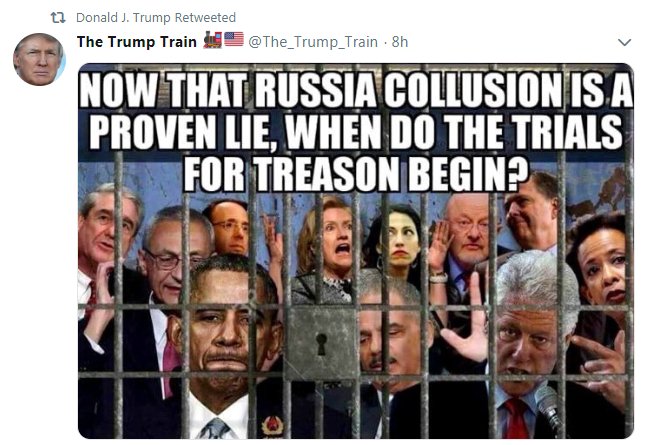This screenshot has height=445, width=646.
Task: Click the gray striped necktie in the meme
Action: click(215, 429)
